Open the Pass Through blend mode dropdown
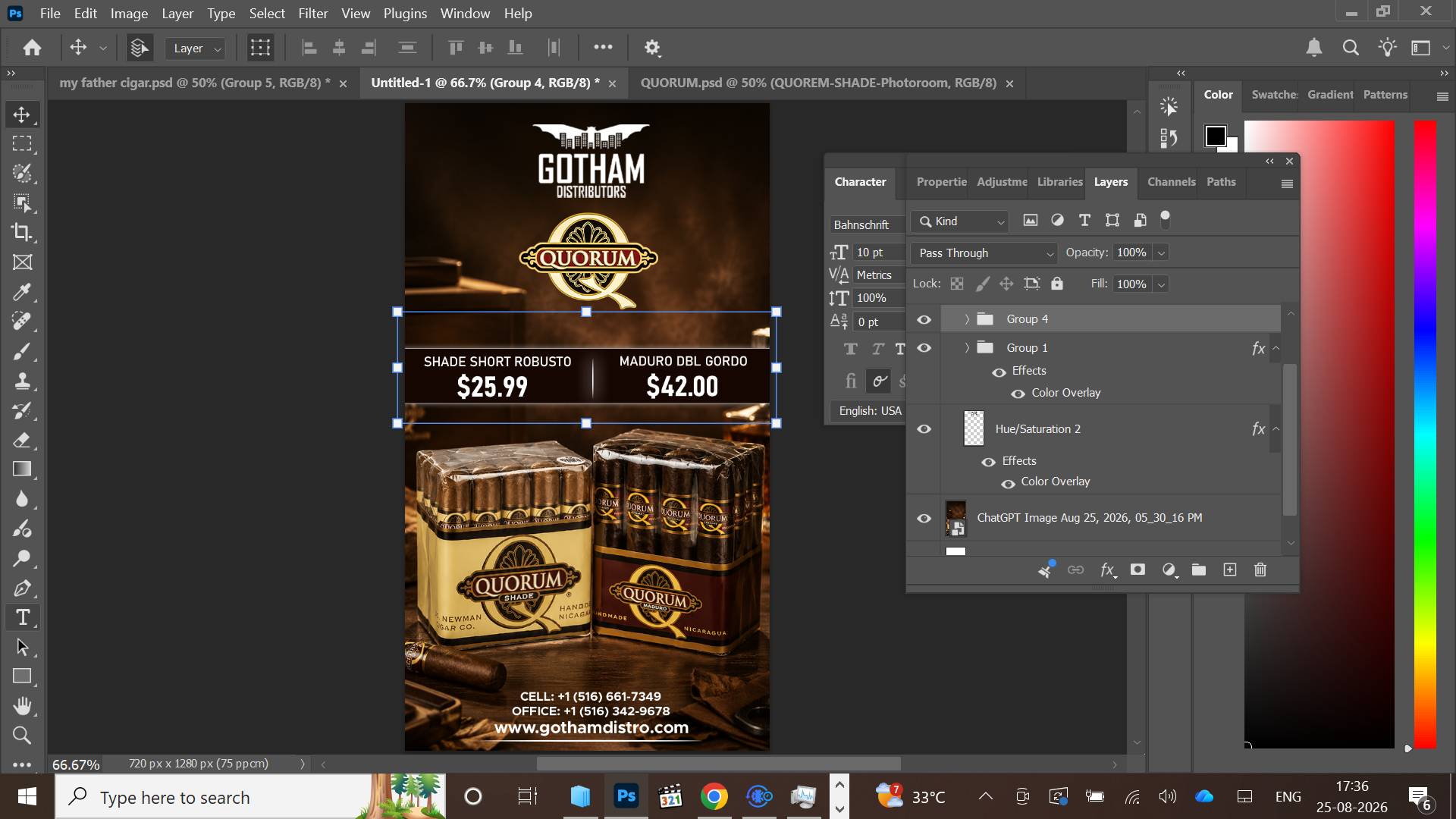 click(x=985, y=253)
